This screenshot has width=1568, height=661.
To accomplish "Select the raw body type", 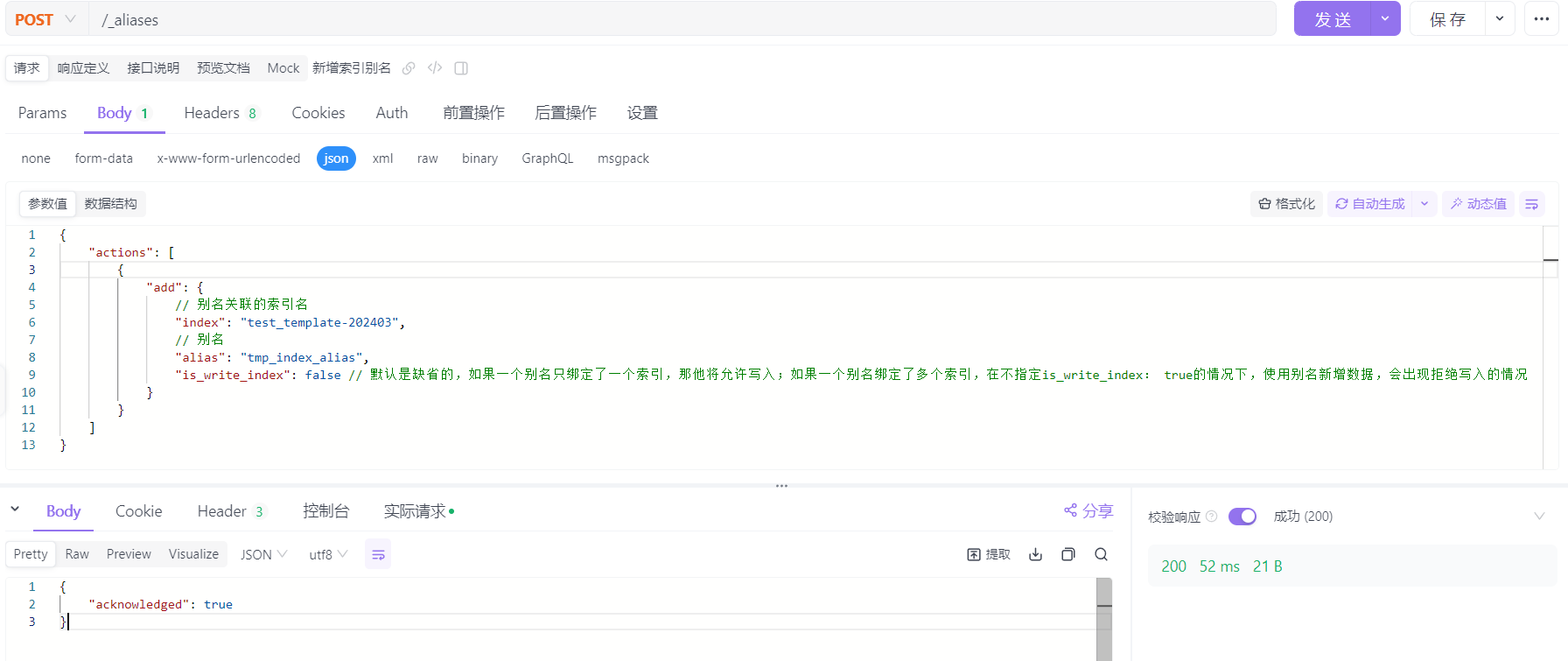I will (428, 158).
